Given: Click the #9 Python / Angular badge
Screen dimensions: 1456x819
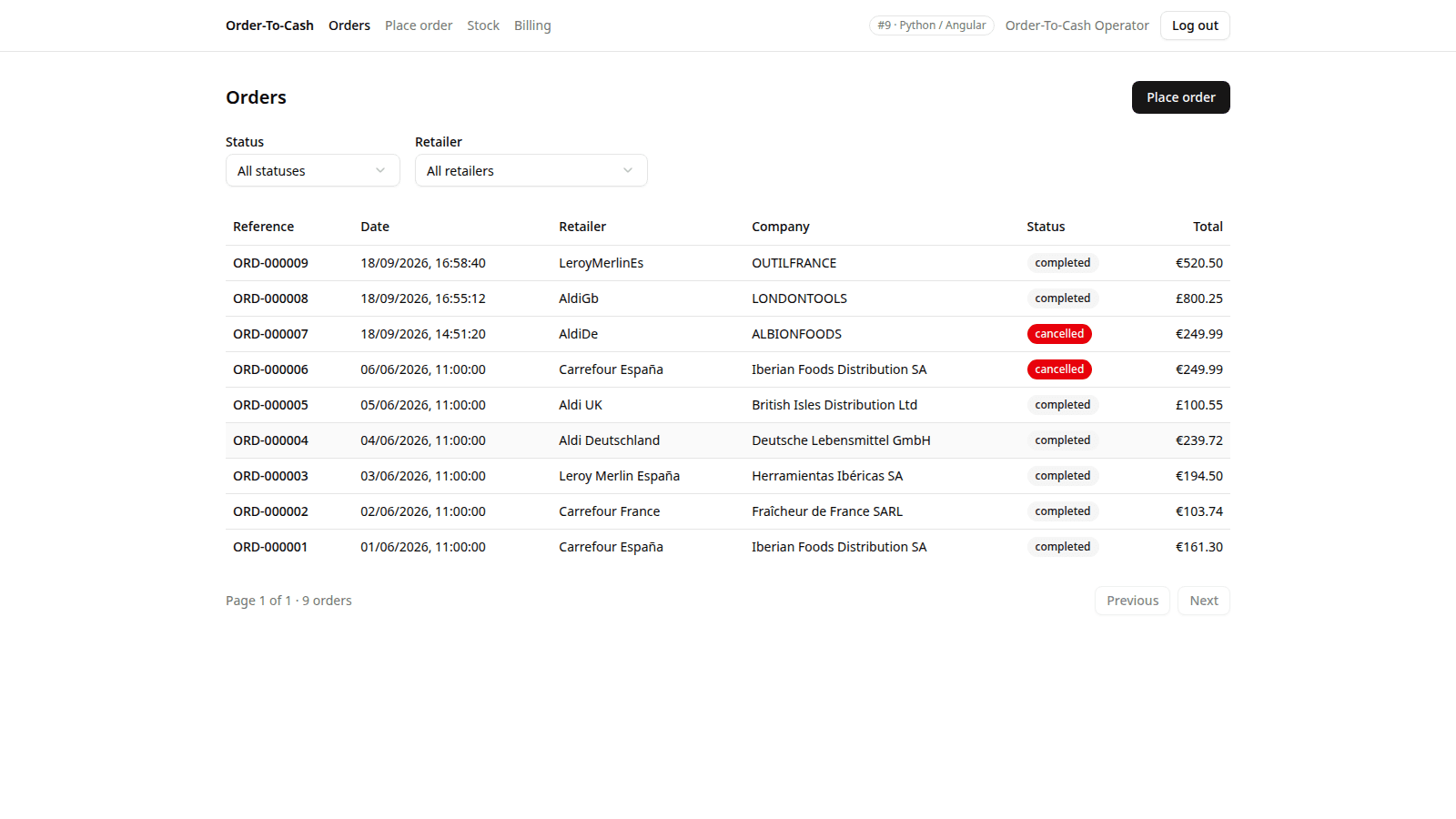Looking at the screenshot, I should click(x=931, y=25).
